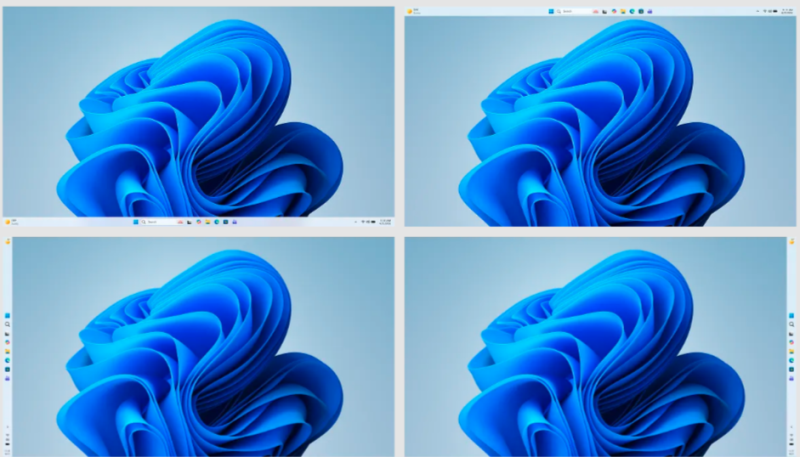Viewport: 800px width, 457px height.
Task: Open File Explorer on bottom taskbar desktop
Action: (x=208, y=222)
